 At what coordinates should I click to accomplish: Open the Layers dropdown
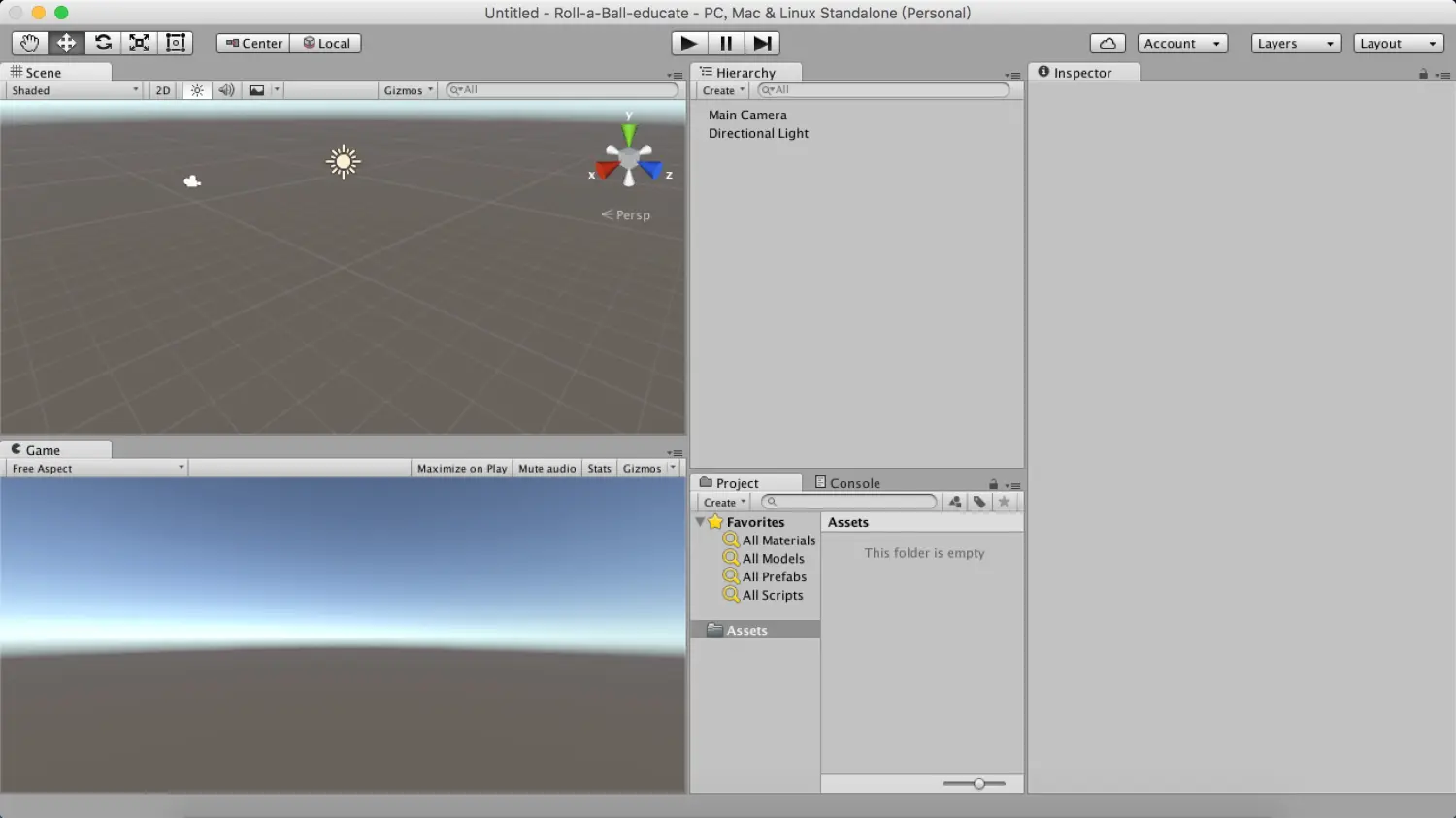[x=1296, y=44]
